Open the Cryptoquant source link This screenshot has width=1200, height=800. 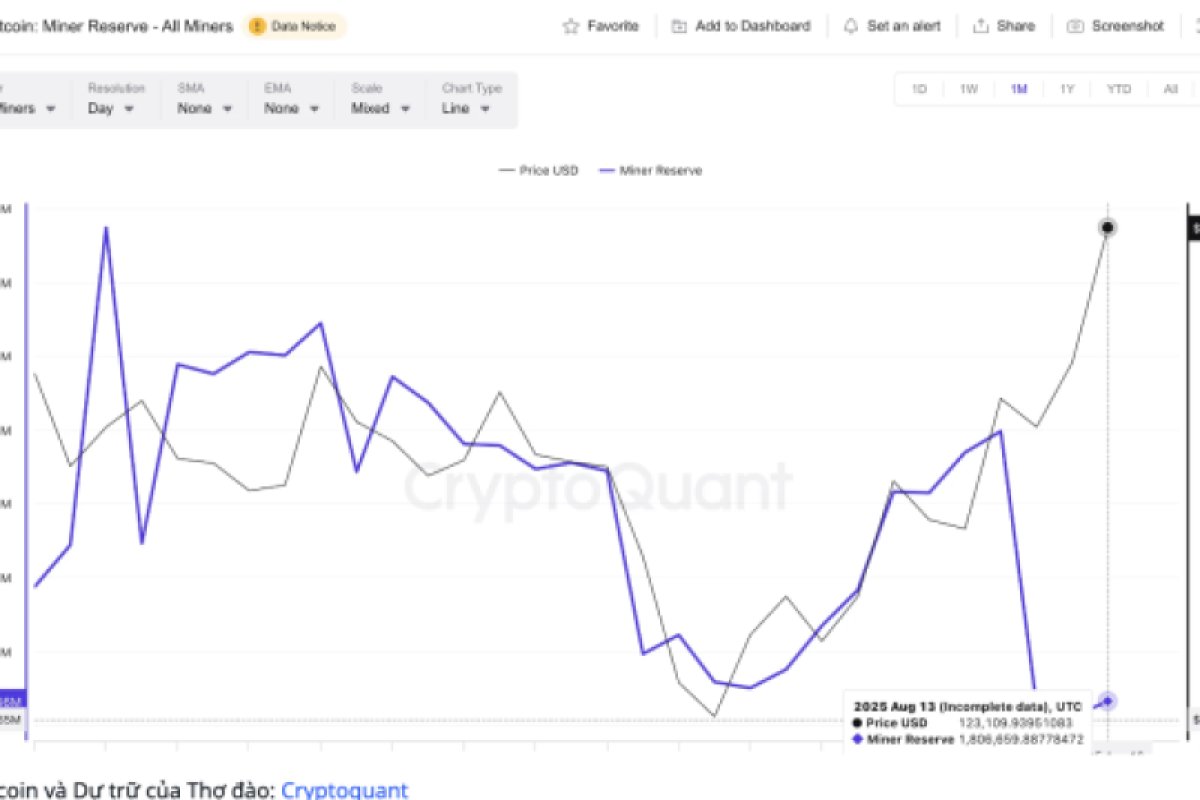tap(344, 790)
